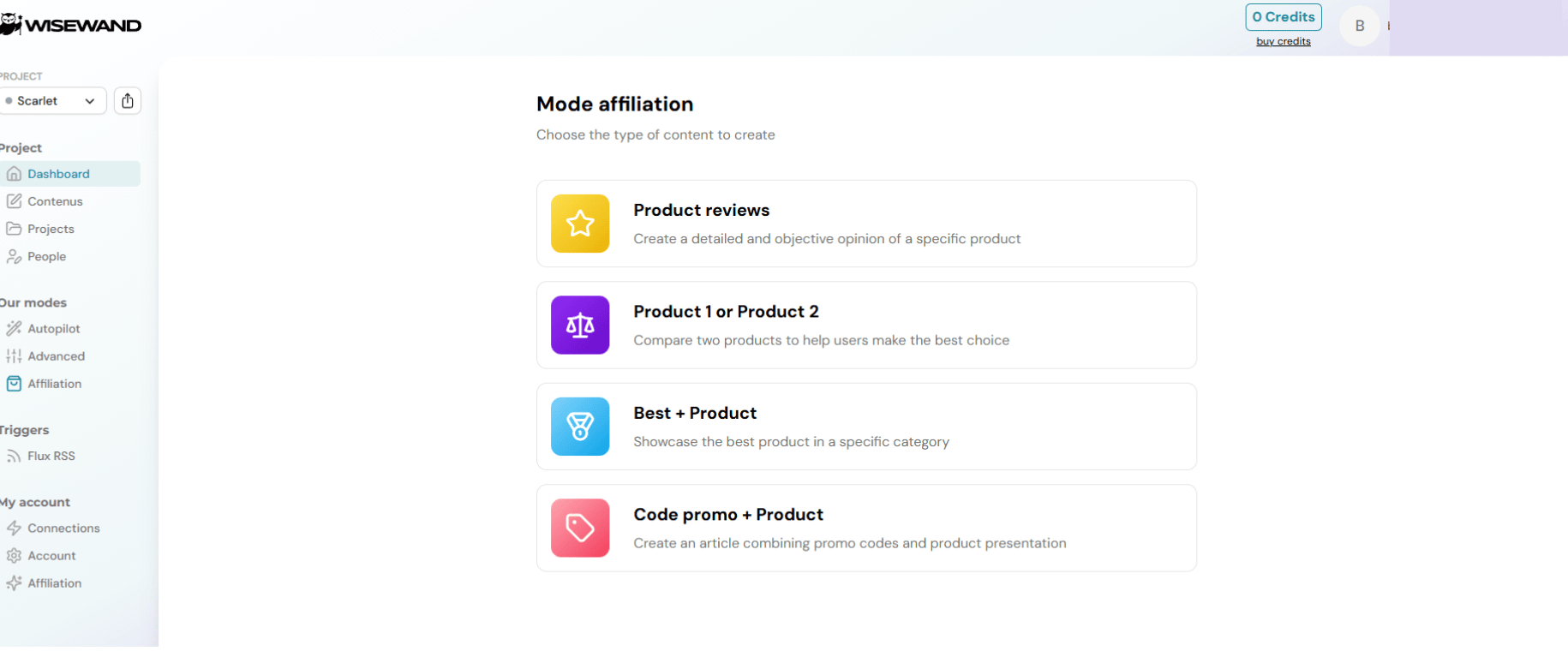Open Contenus in the sidebar
1568x651 pixels.
point(55,201)
